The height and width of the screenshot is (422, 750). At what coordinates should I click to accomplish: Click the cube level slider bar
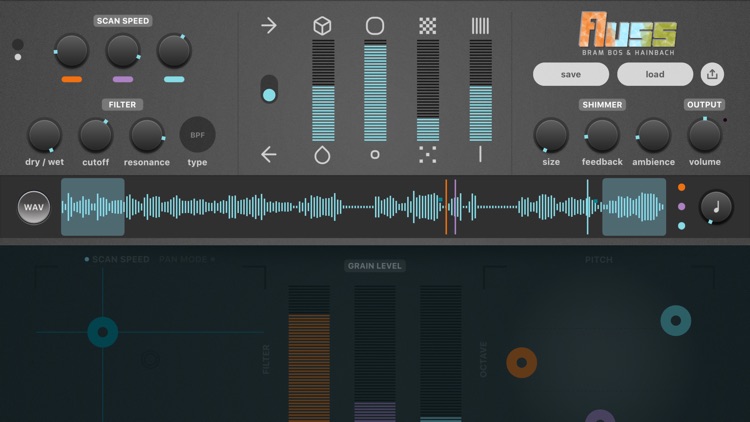tap(323, 90)
